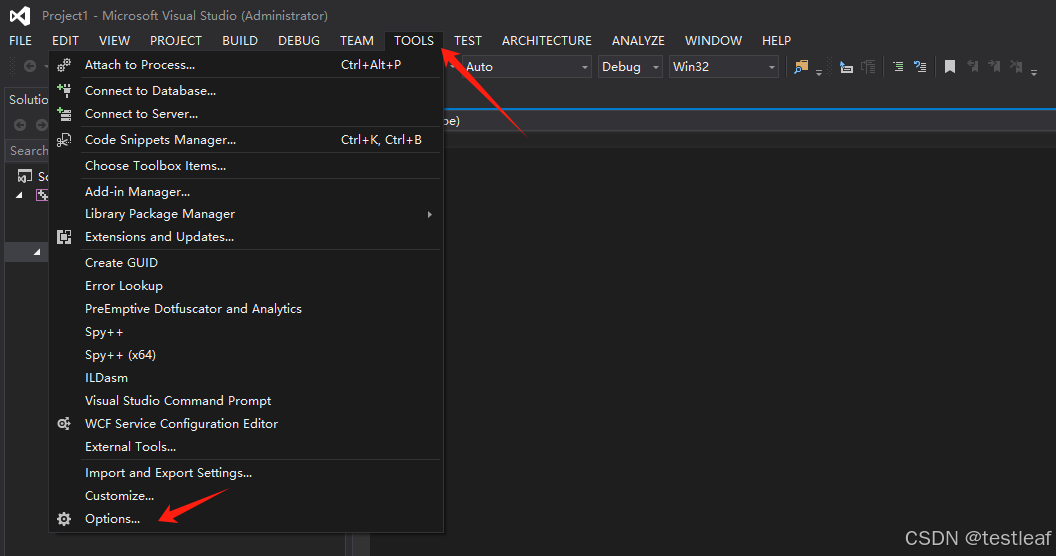Image resolution: width=1056 pixels, height=556 pixels.
Task: Click Solution Explorer's Back arrow button
Action: coord(20,125)
